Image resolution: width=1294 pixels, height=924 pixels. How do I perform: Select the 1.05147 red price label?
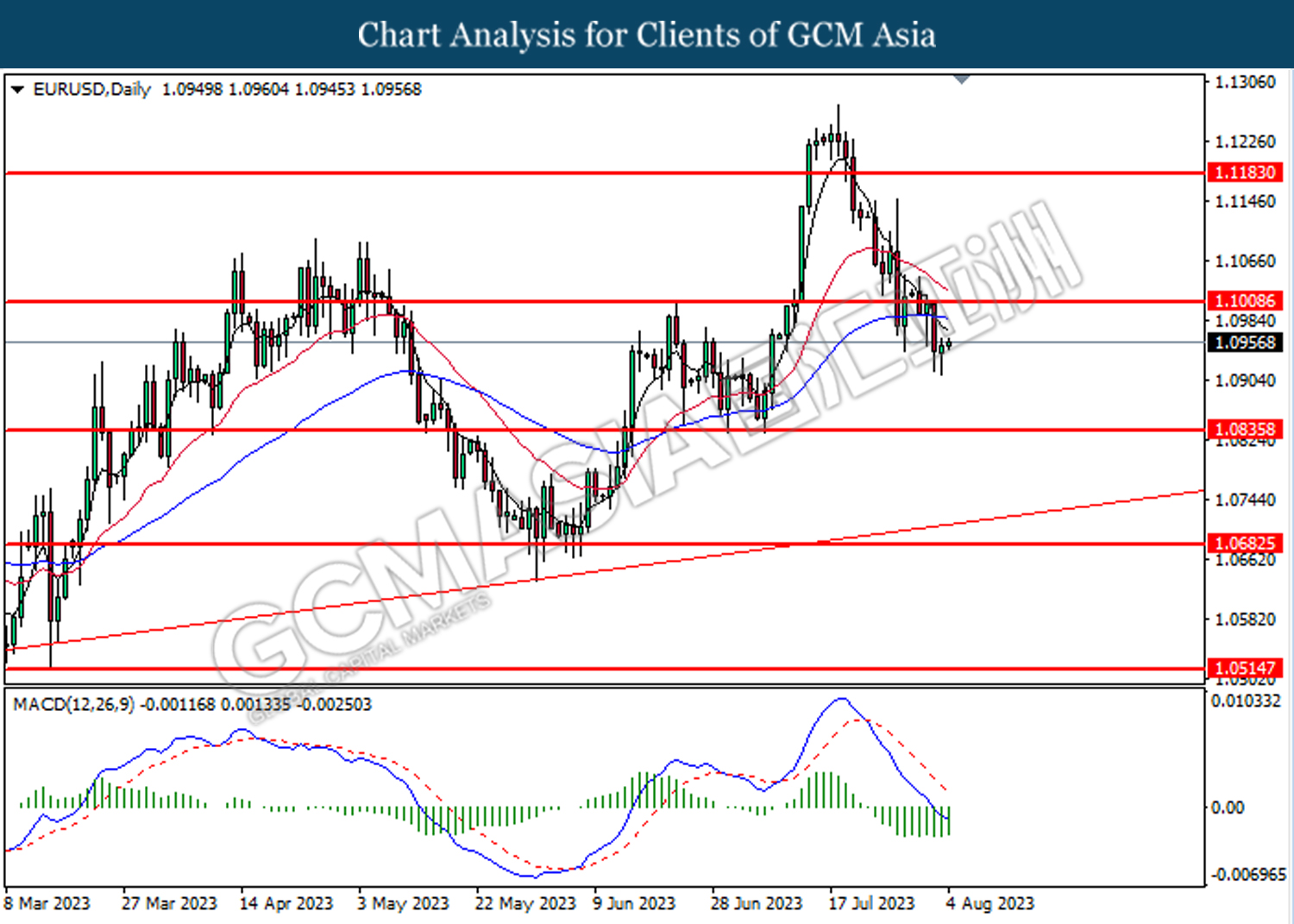tap(1244, 668)
